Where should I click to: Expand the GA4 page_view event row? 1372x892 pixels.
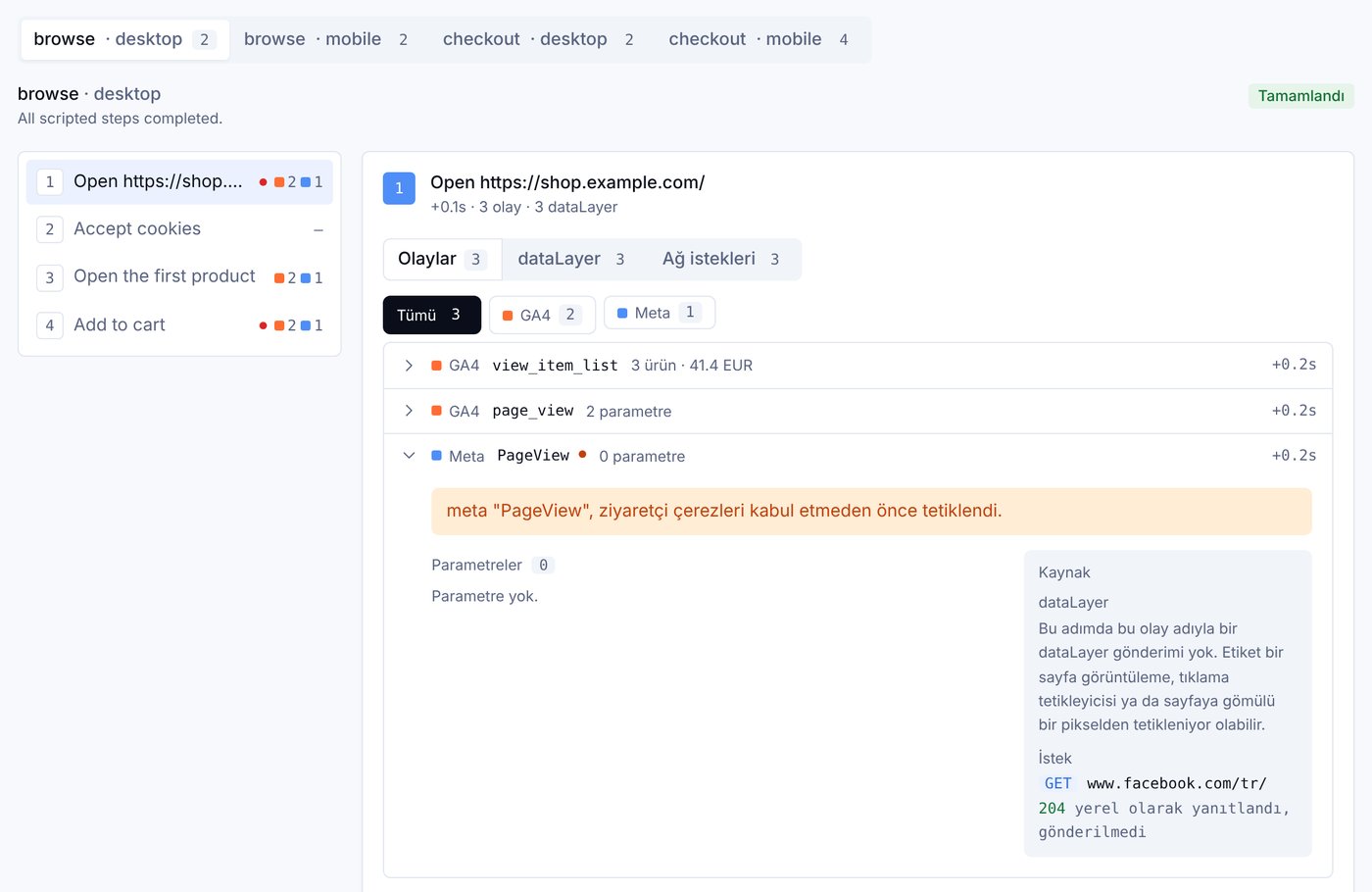[x=857, y=412]
